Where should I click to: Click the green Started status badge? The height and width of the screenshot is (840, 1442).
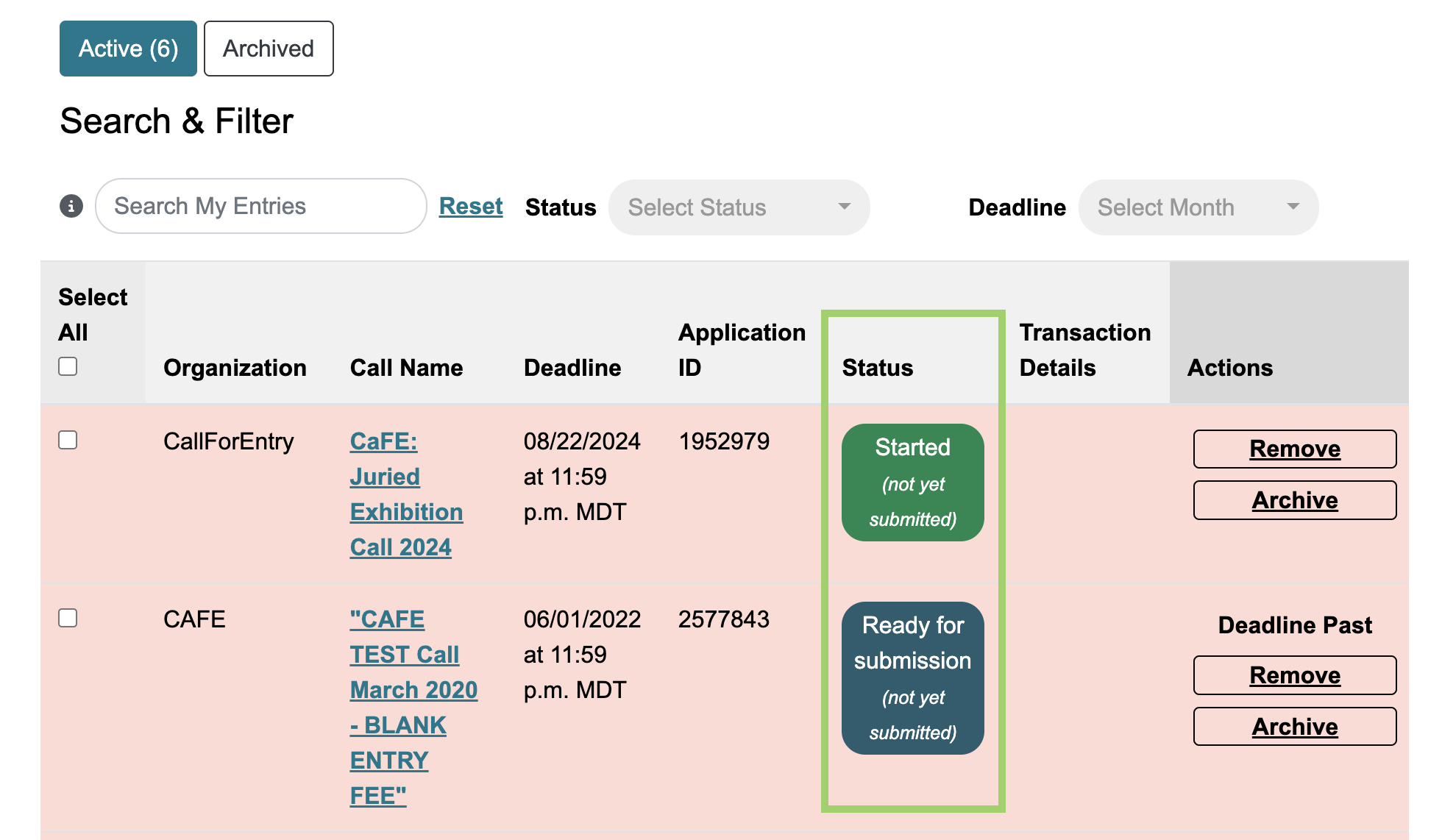click(912, 483)
